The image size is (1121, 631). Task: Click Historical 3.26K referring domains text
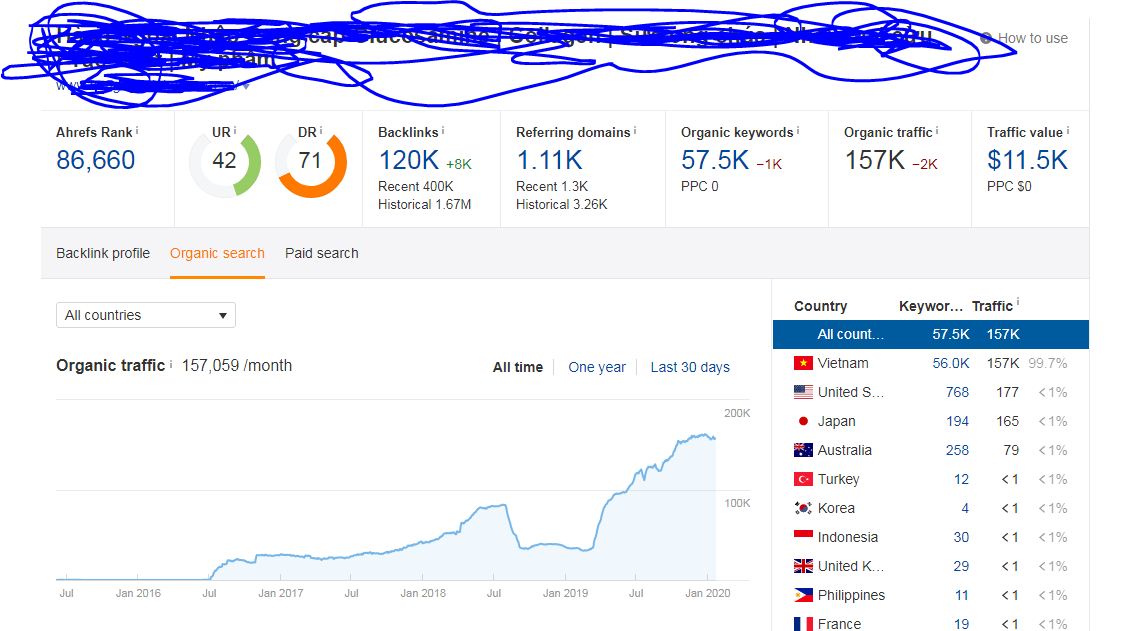[x=562, y=204]
